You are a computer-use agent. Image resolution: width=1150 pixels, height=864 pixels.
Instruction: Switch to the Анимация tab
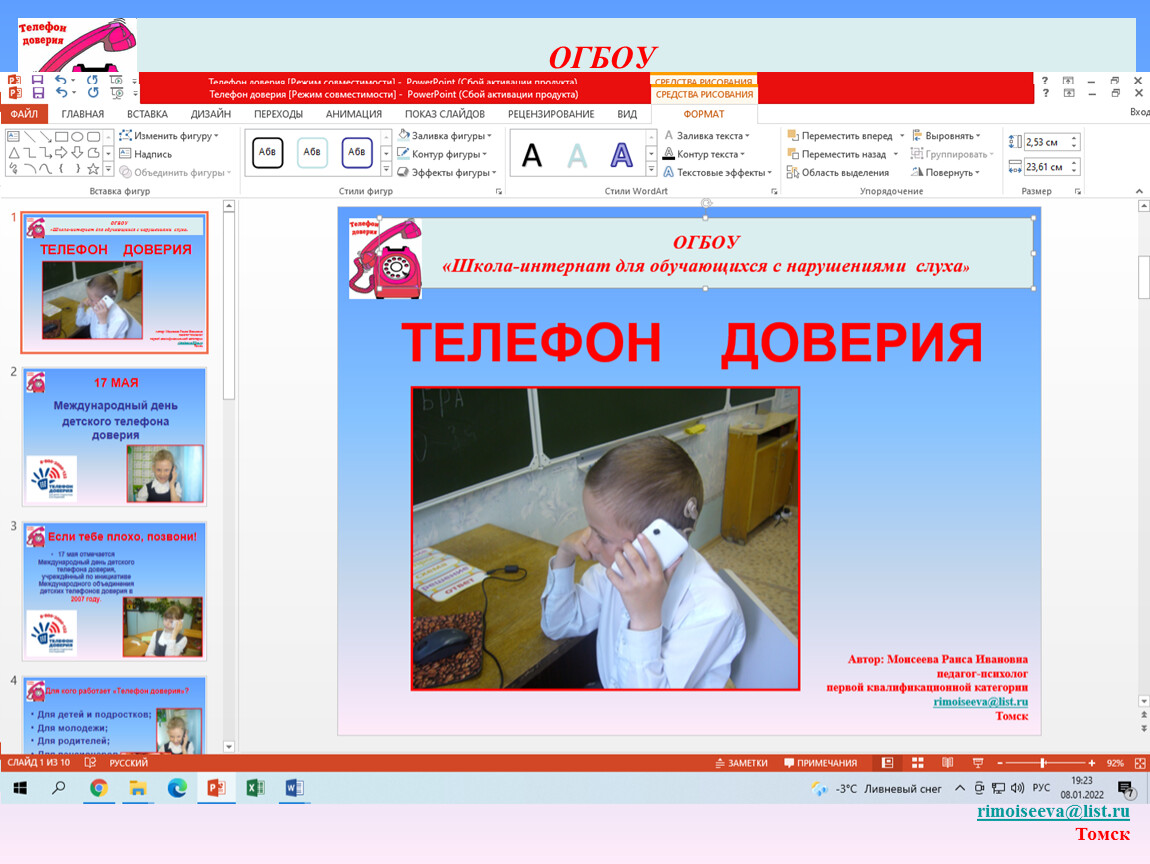[353, 114]
